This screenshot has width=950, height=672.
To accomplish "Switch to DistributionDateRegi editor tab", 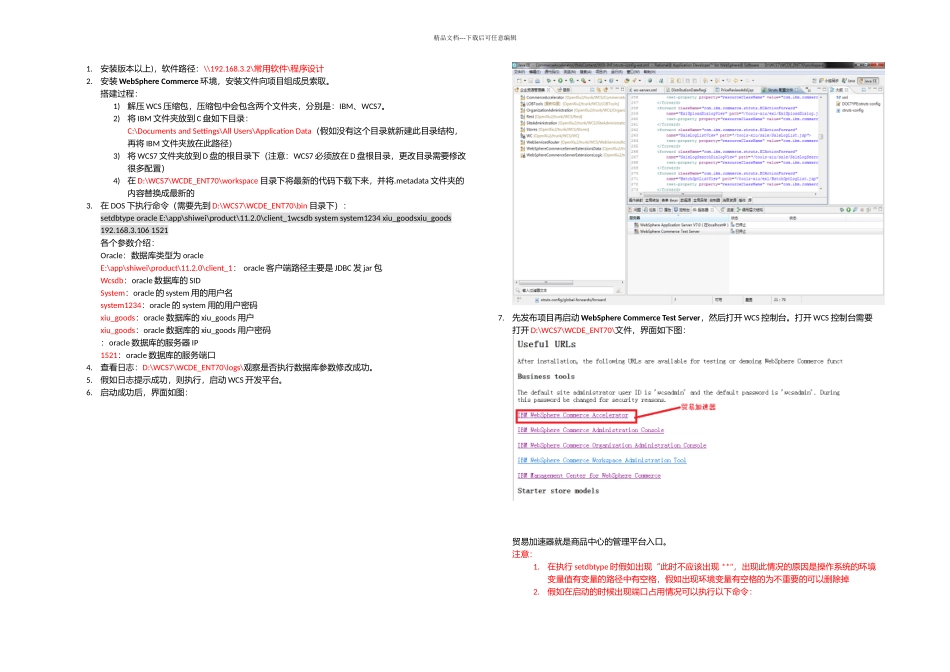I will coord(688,90).
